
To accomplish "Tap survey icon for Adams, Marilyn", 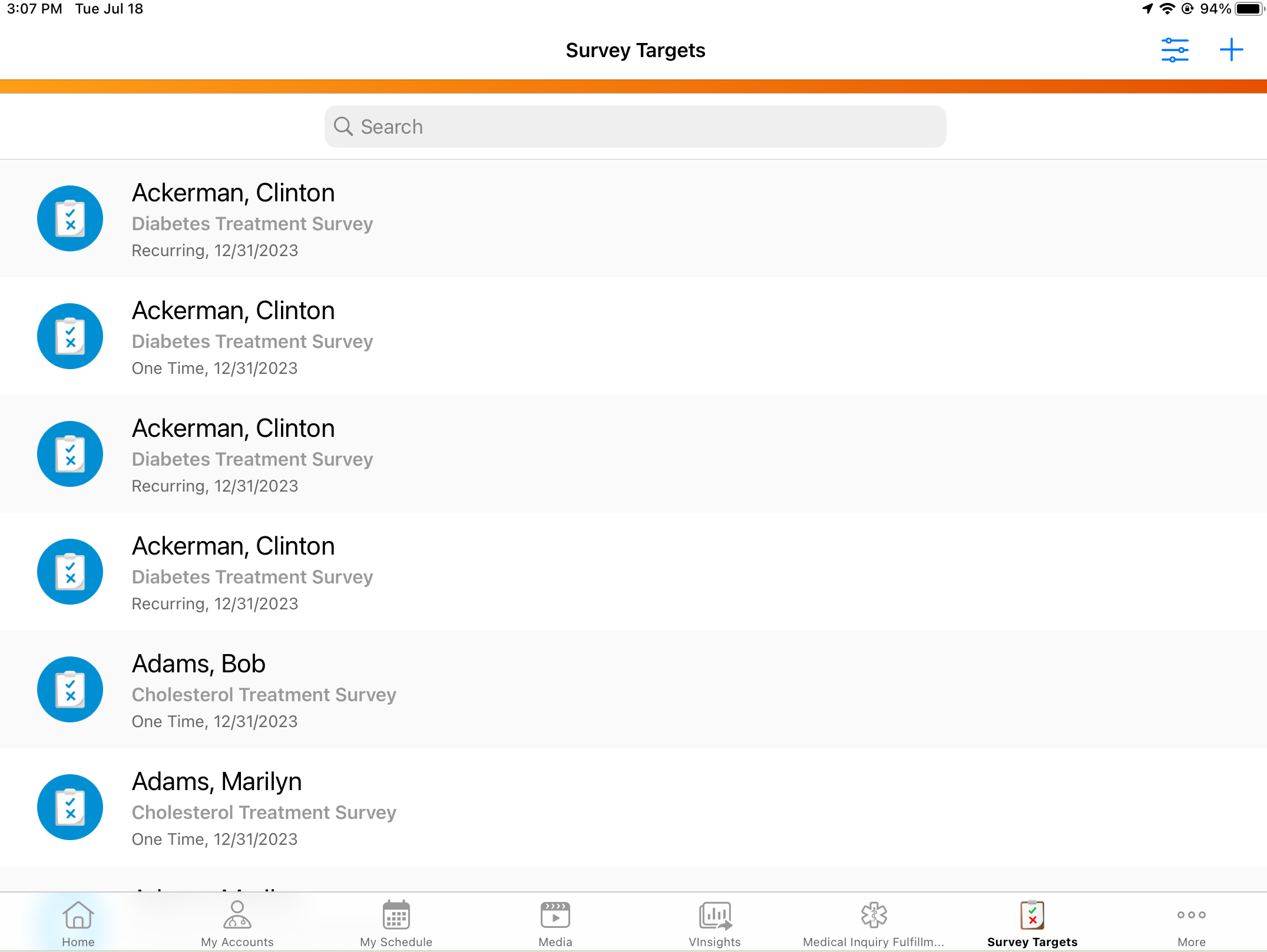I will tap(70, 807).
